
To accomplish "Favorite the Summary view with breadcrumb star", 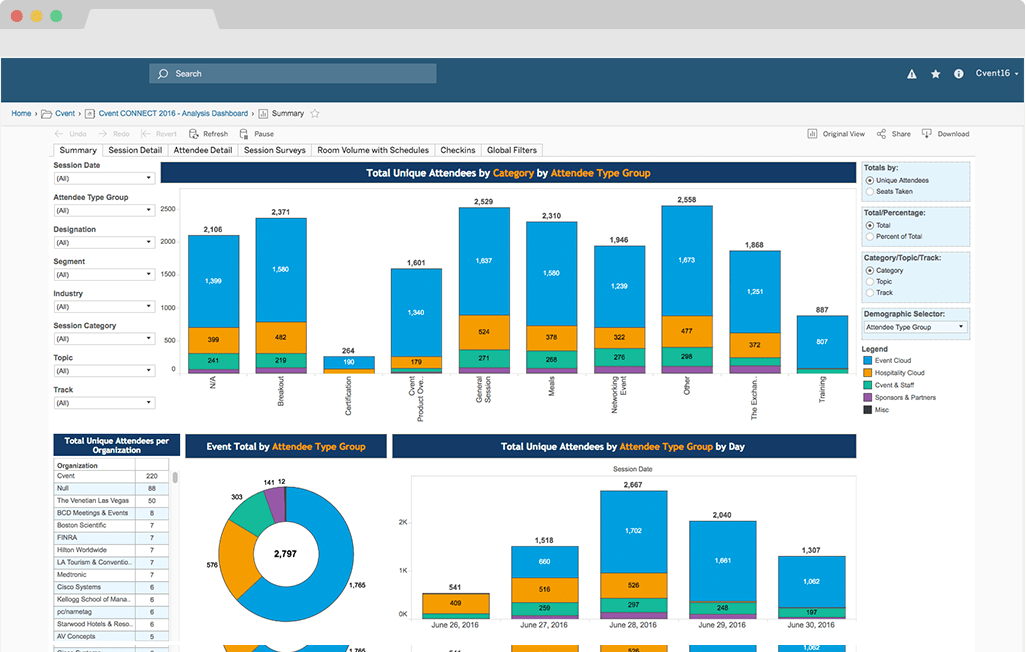I will click(x=315, y=114).
